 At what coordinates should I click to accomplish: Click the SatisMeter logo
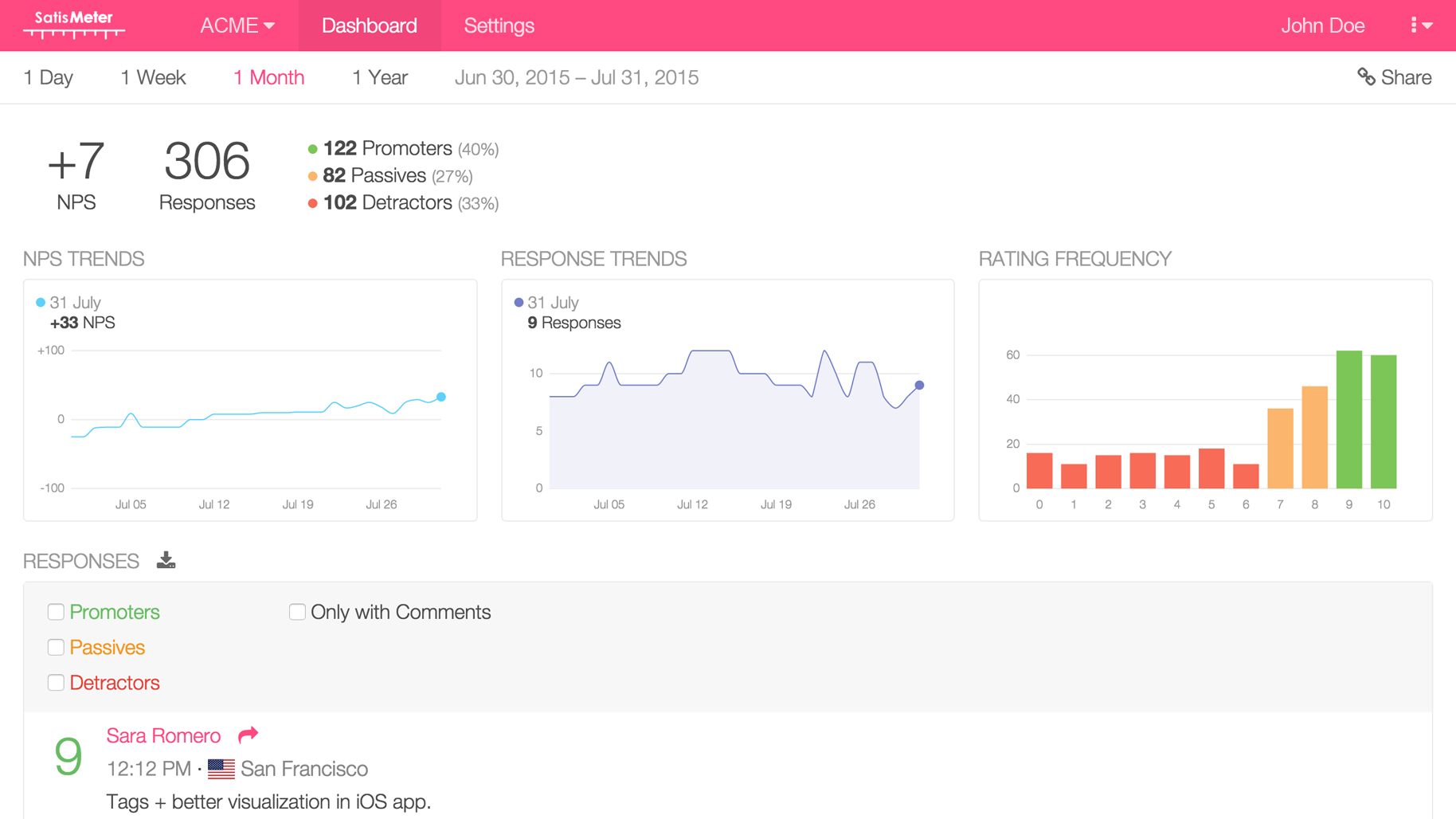[x=73, y=25]
